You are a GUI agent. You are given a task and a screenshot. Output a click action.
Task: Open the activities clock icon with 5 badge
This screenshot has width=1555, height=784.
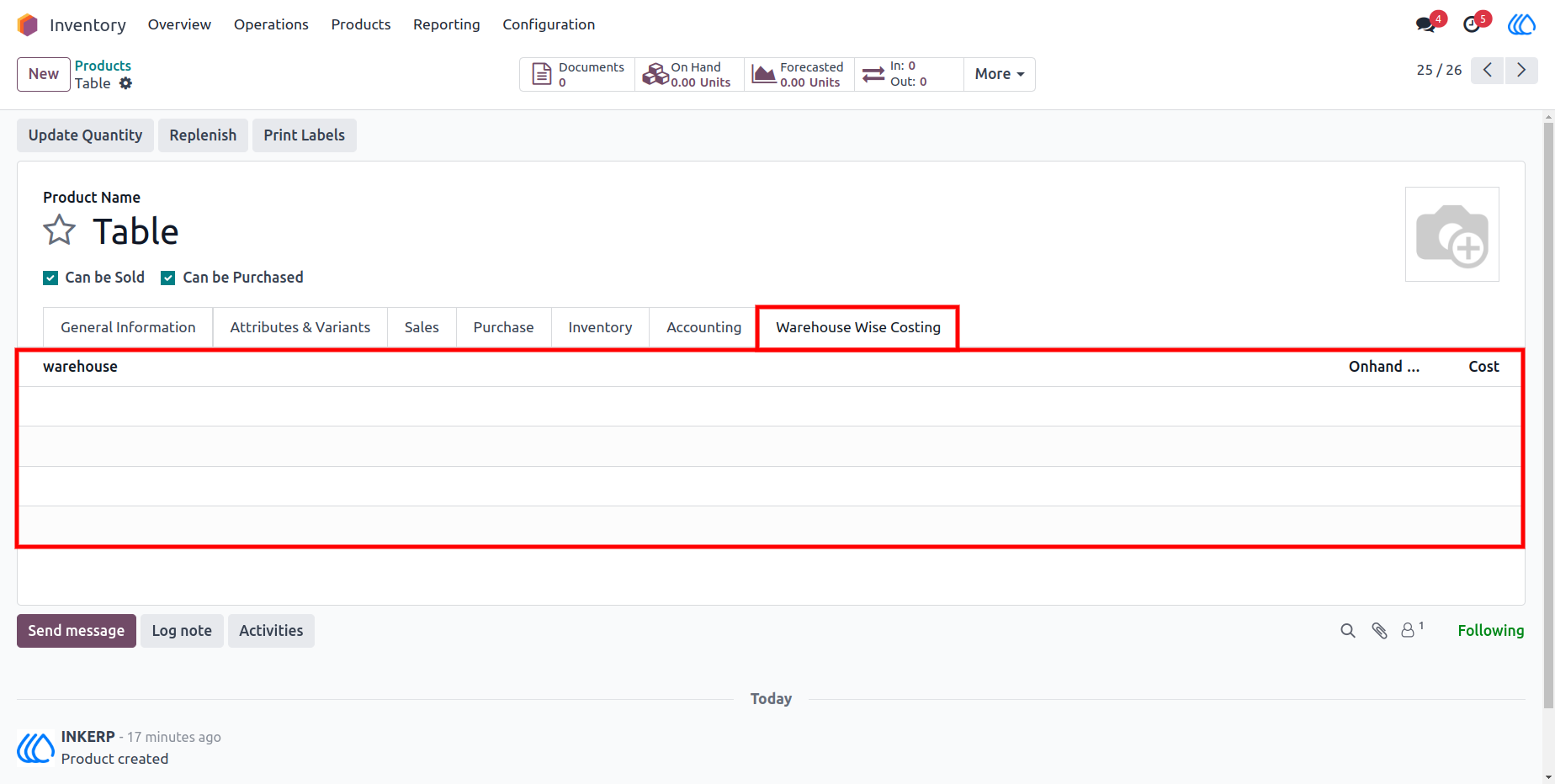point(1473,24)
